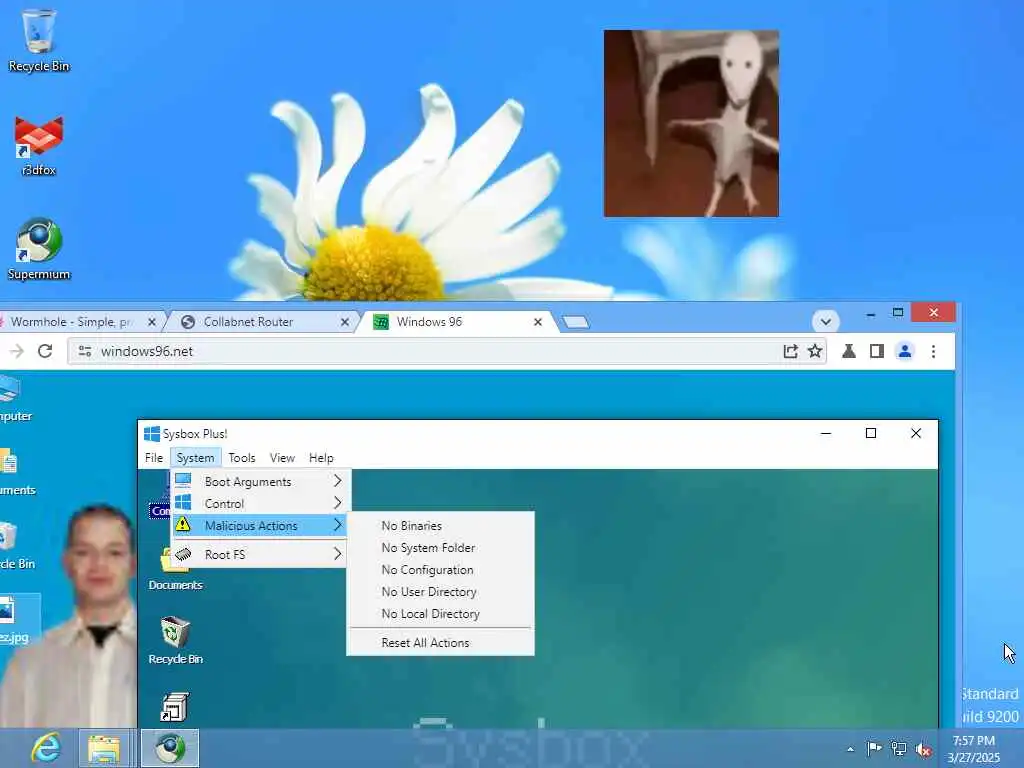Viewport: 1024px width, 768px height.
Task: Minimize the Sysbox Plus window
Action: [x=825, y=433]
